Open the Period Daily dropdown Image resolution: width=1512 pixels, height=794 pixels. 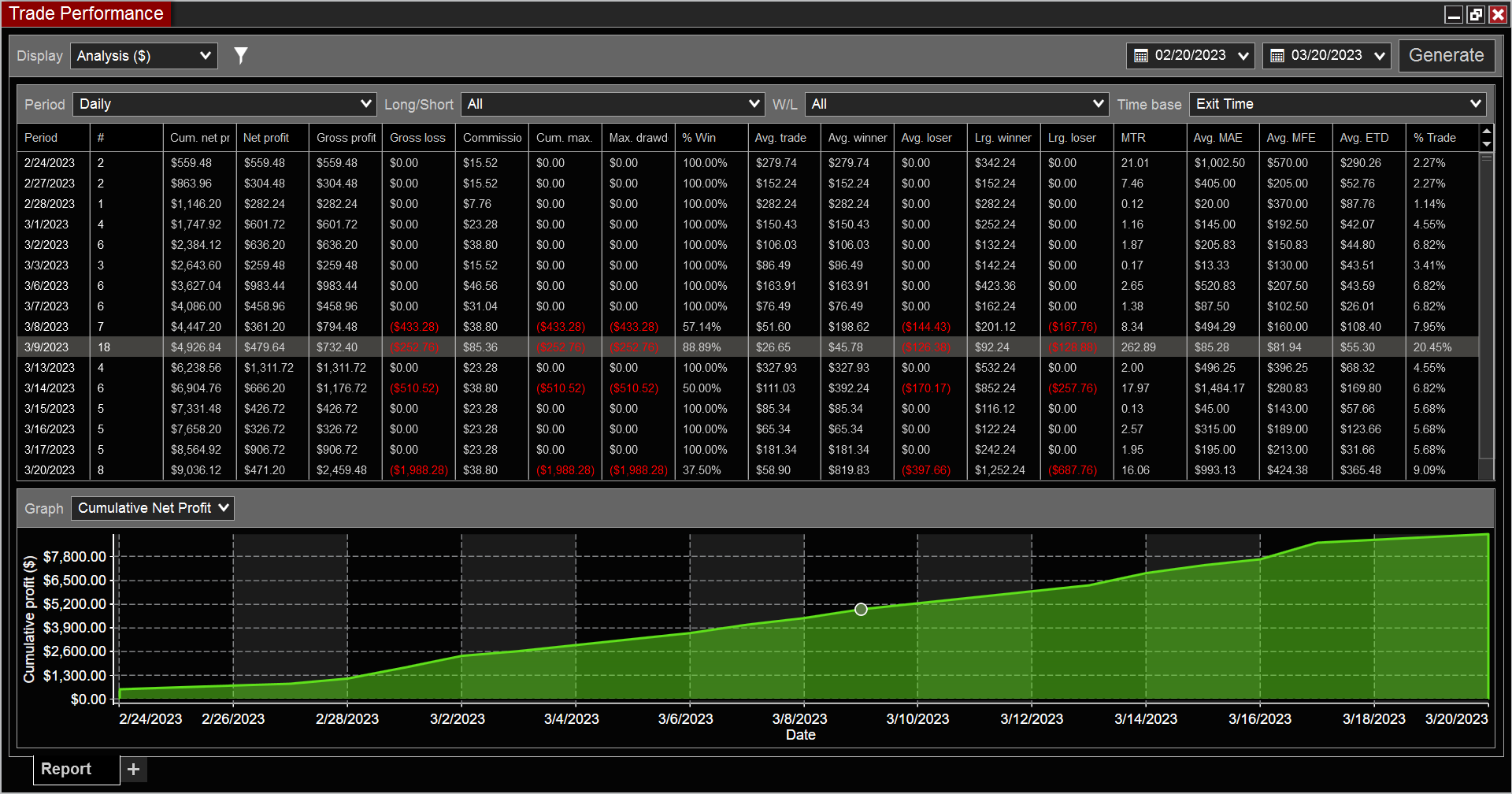(224, 104)
